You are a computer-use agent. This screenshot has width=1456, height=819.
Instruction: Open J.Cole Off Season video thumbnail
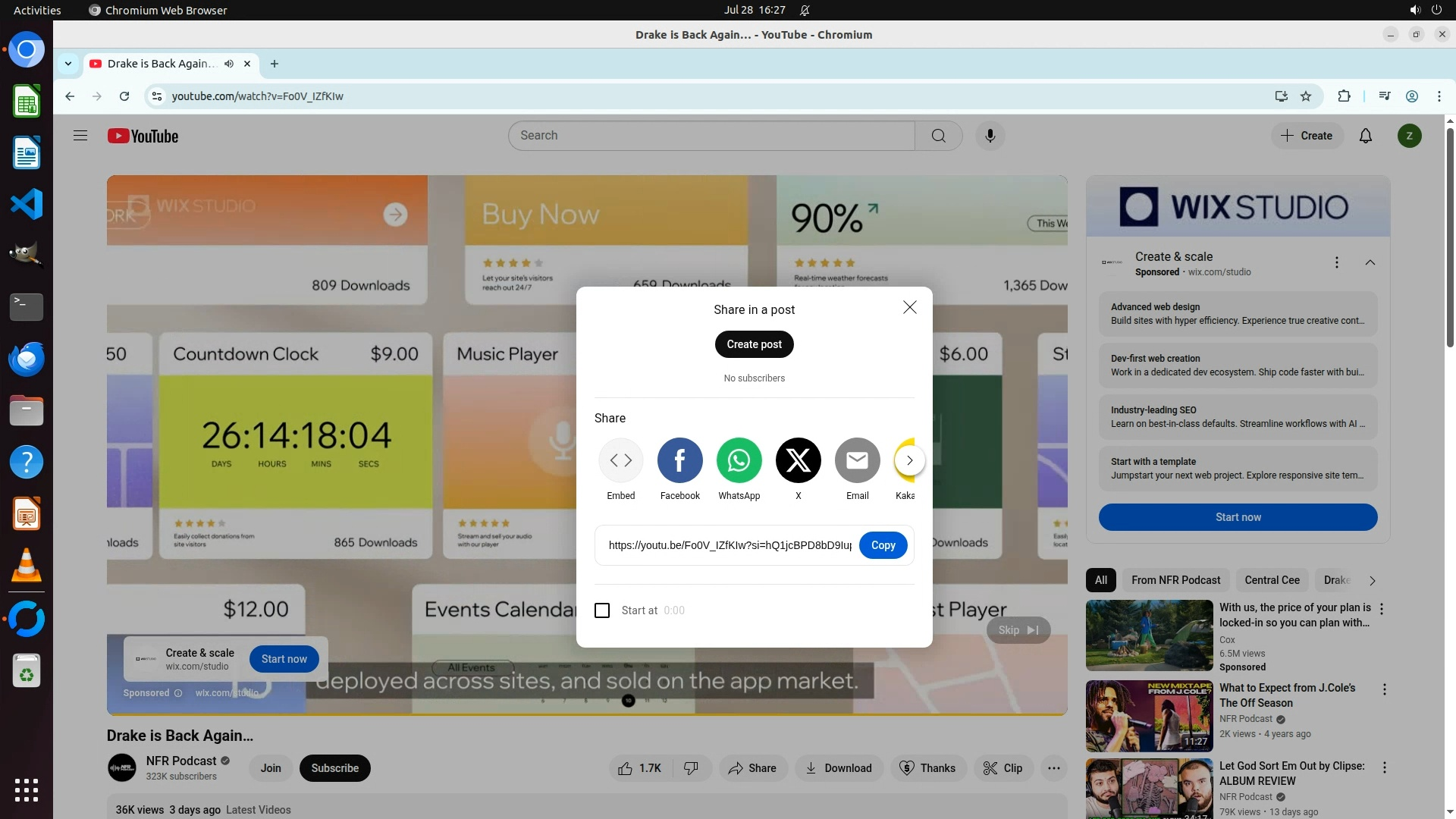(x=1149, y=716)
